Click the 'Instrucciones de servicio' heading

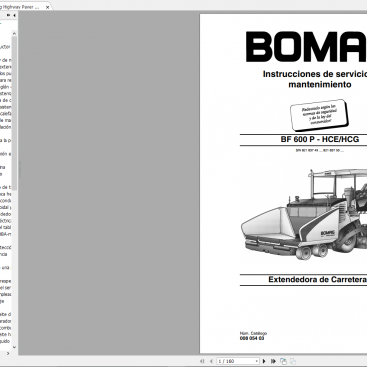pos(315,74)
